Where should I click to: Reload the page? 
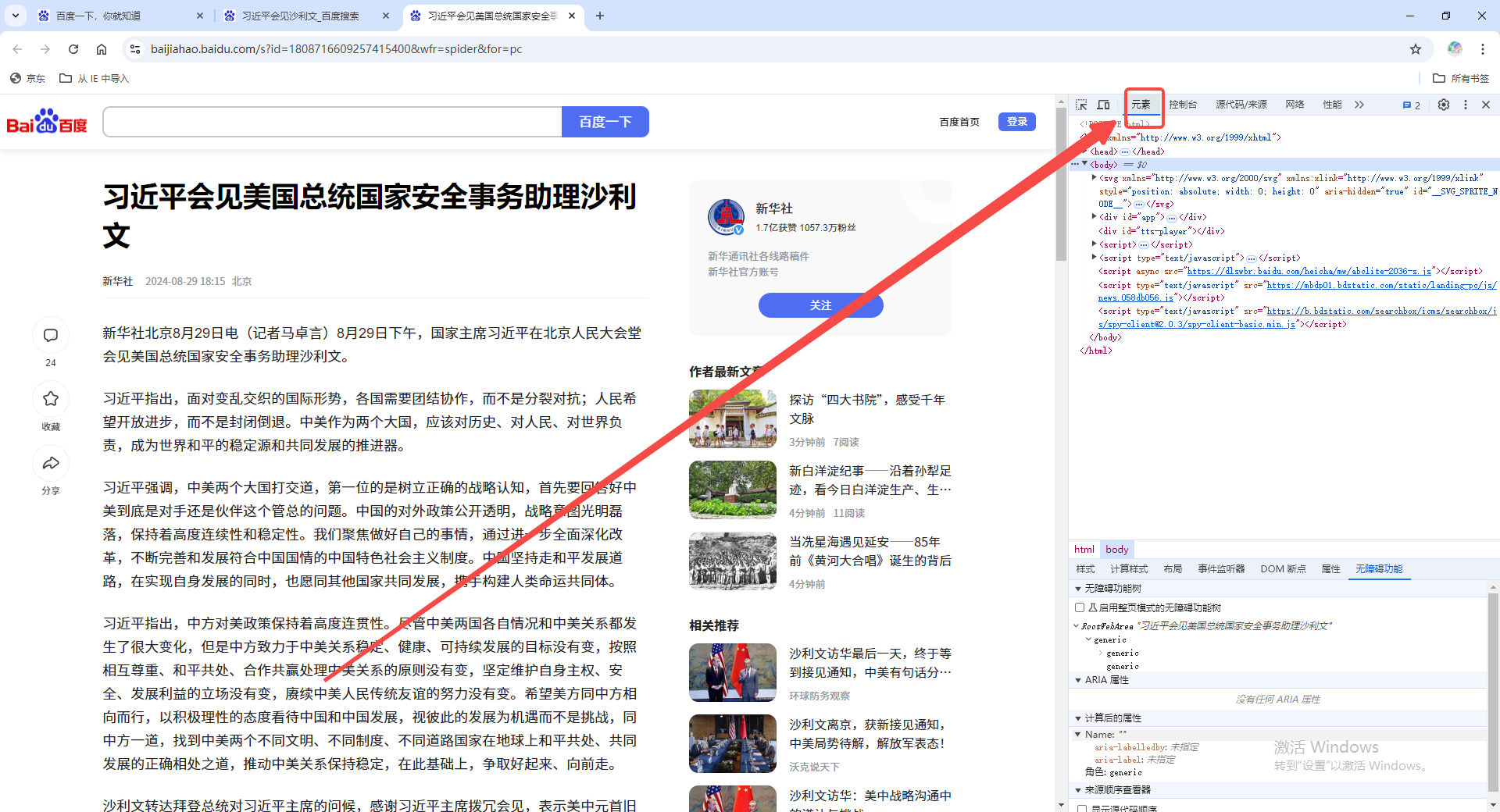(73, 49)
